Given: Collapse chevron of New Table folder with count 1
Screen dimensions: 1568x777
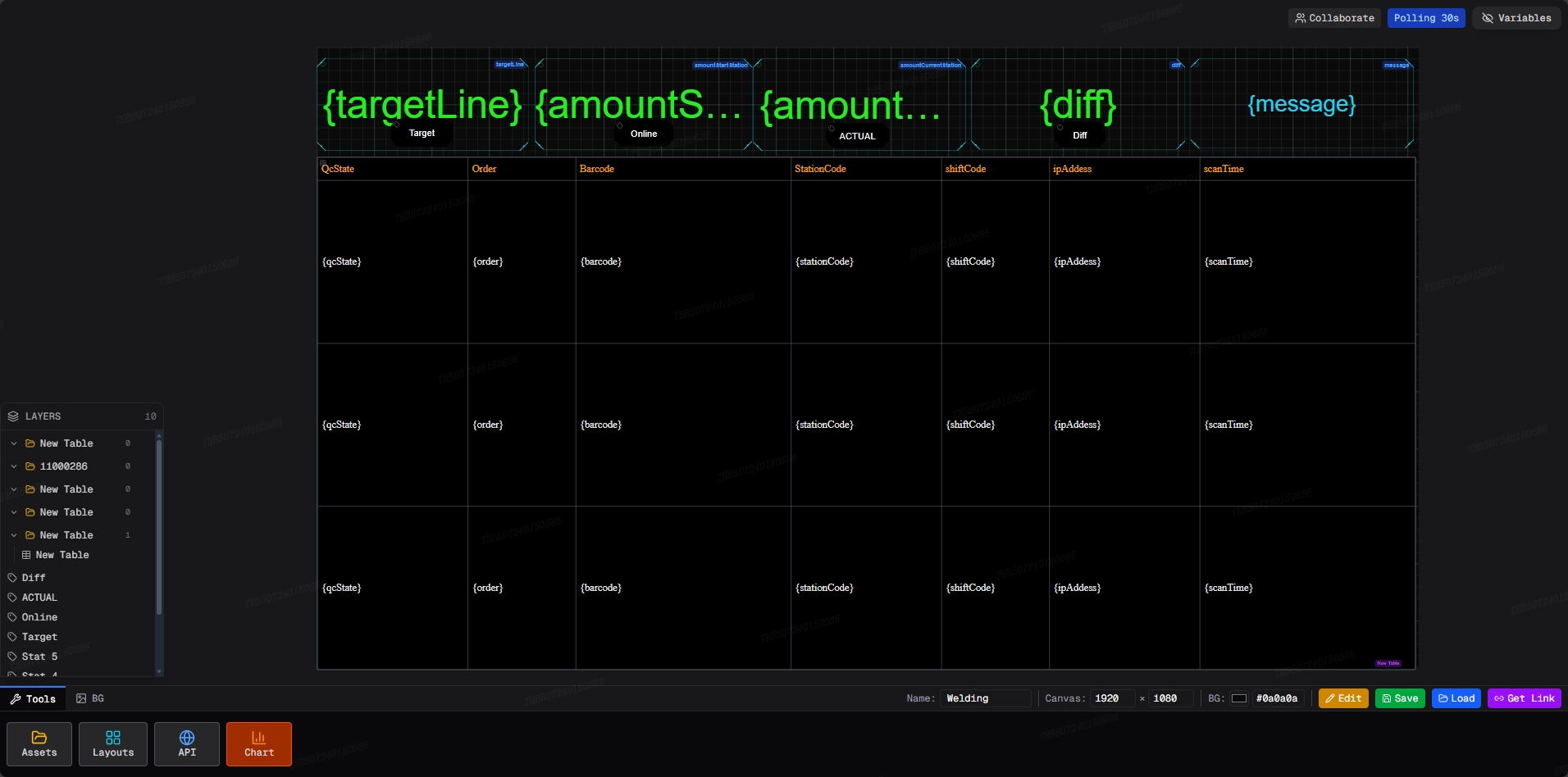Looking at the screenshot, I should coord(14,535).
